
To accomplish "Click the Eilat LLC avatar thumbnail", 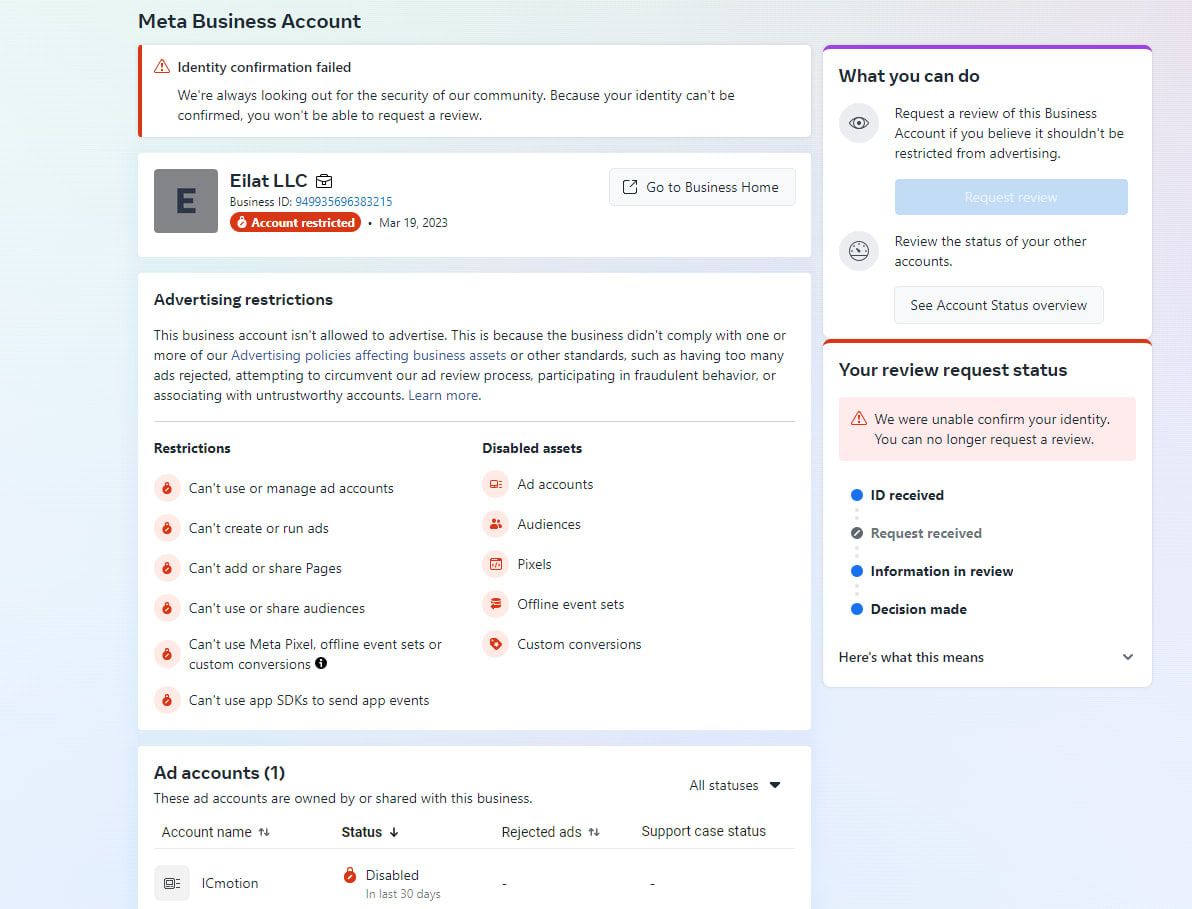I will coord(186,201).
